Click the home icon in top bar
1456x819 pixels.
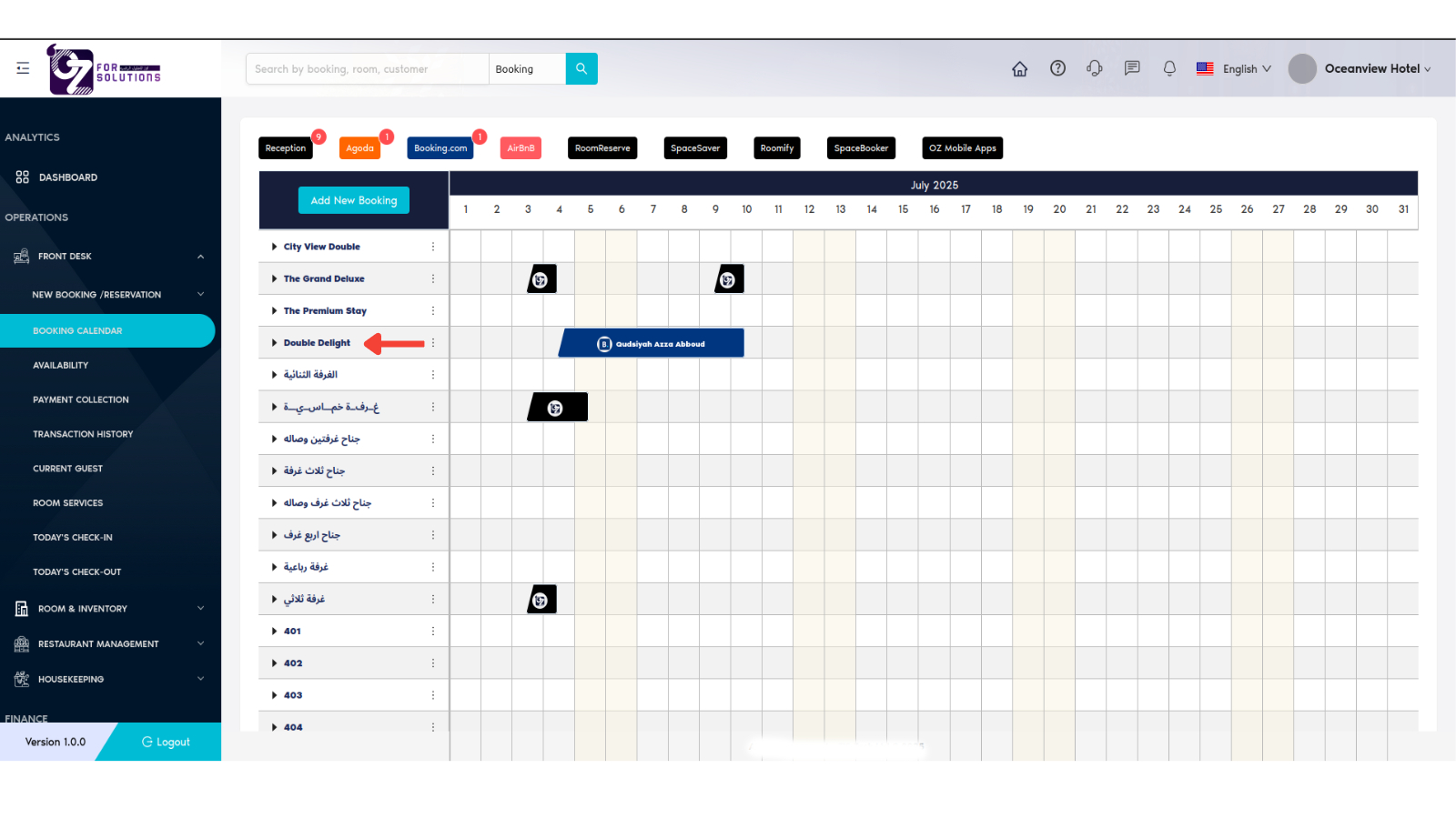point(1019,69)
